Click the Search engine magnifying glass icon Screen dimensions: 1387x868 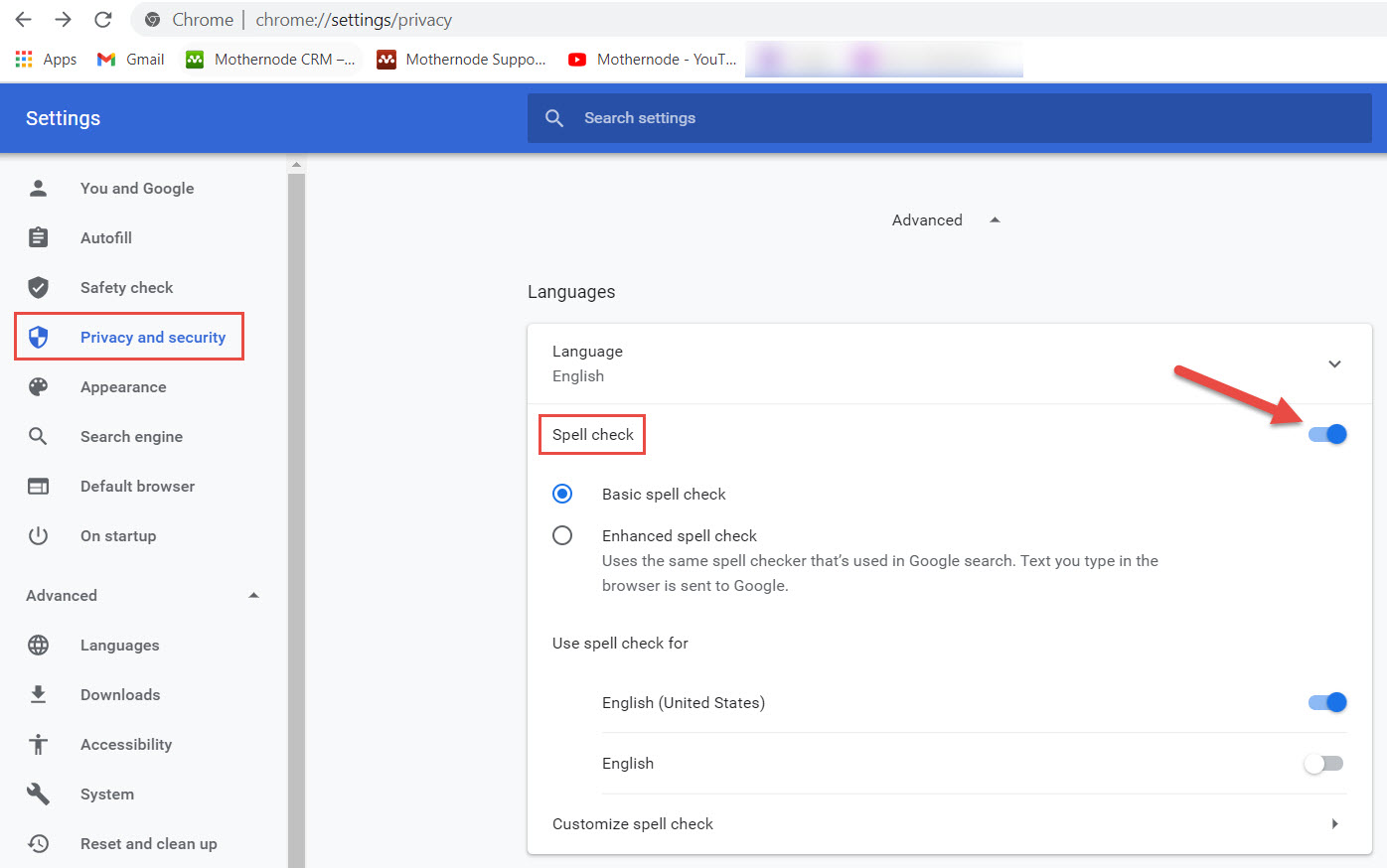pos(38,436)
